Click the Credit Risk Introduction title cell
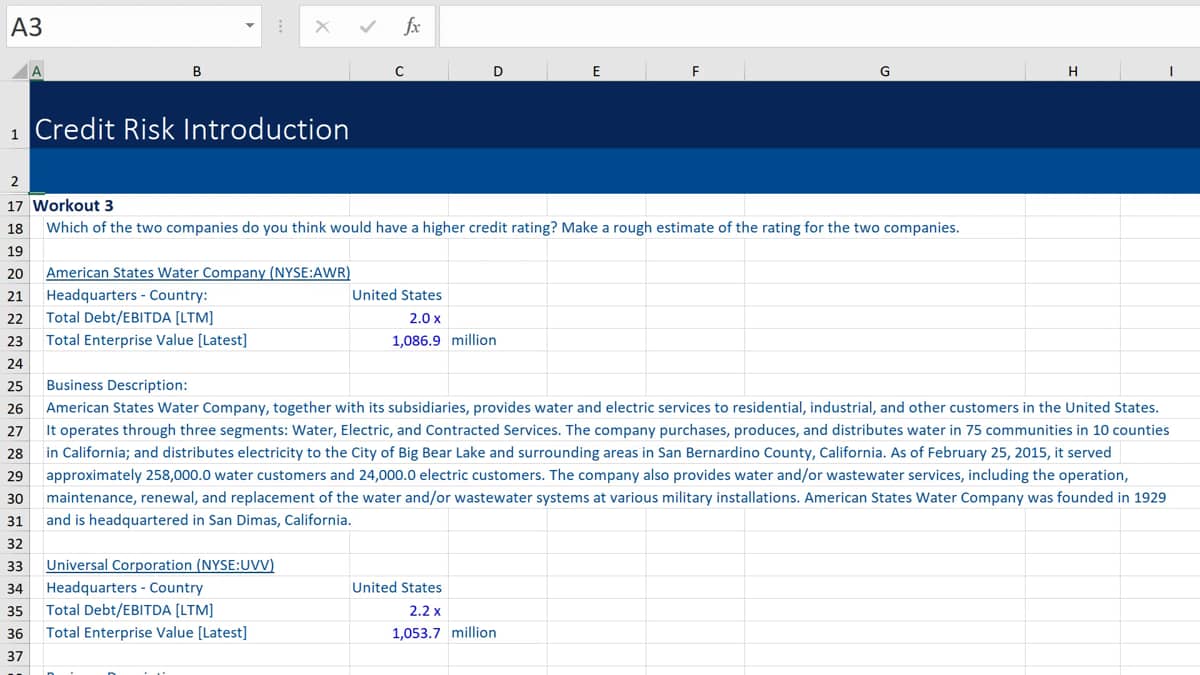Viewport: 1200px width, 675px height. 192,129
